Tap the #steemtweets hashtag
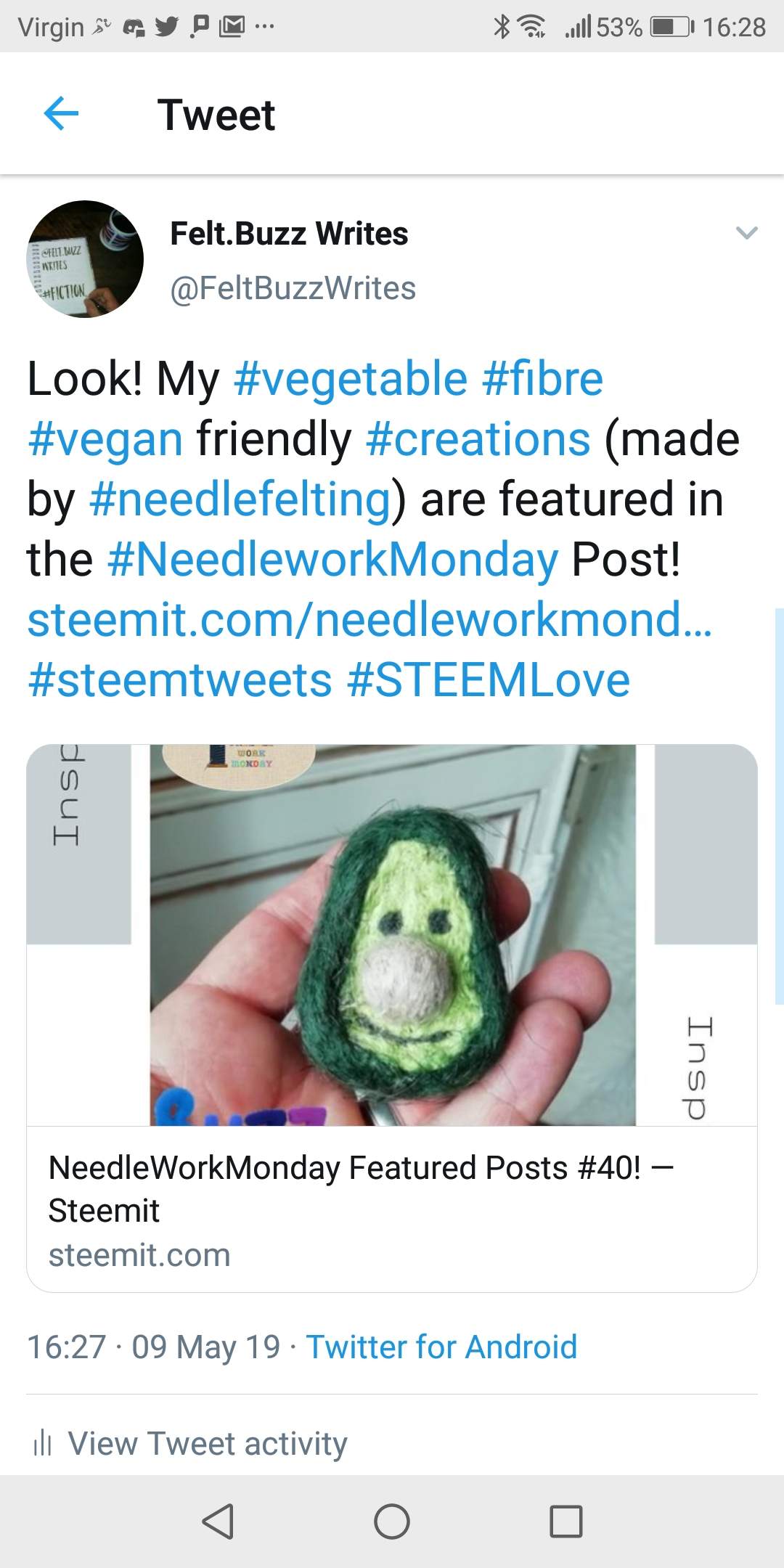 [180, 680]
